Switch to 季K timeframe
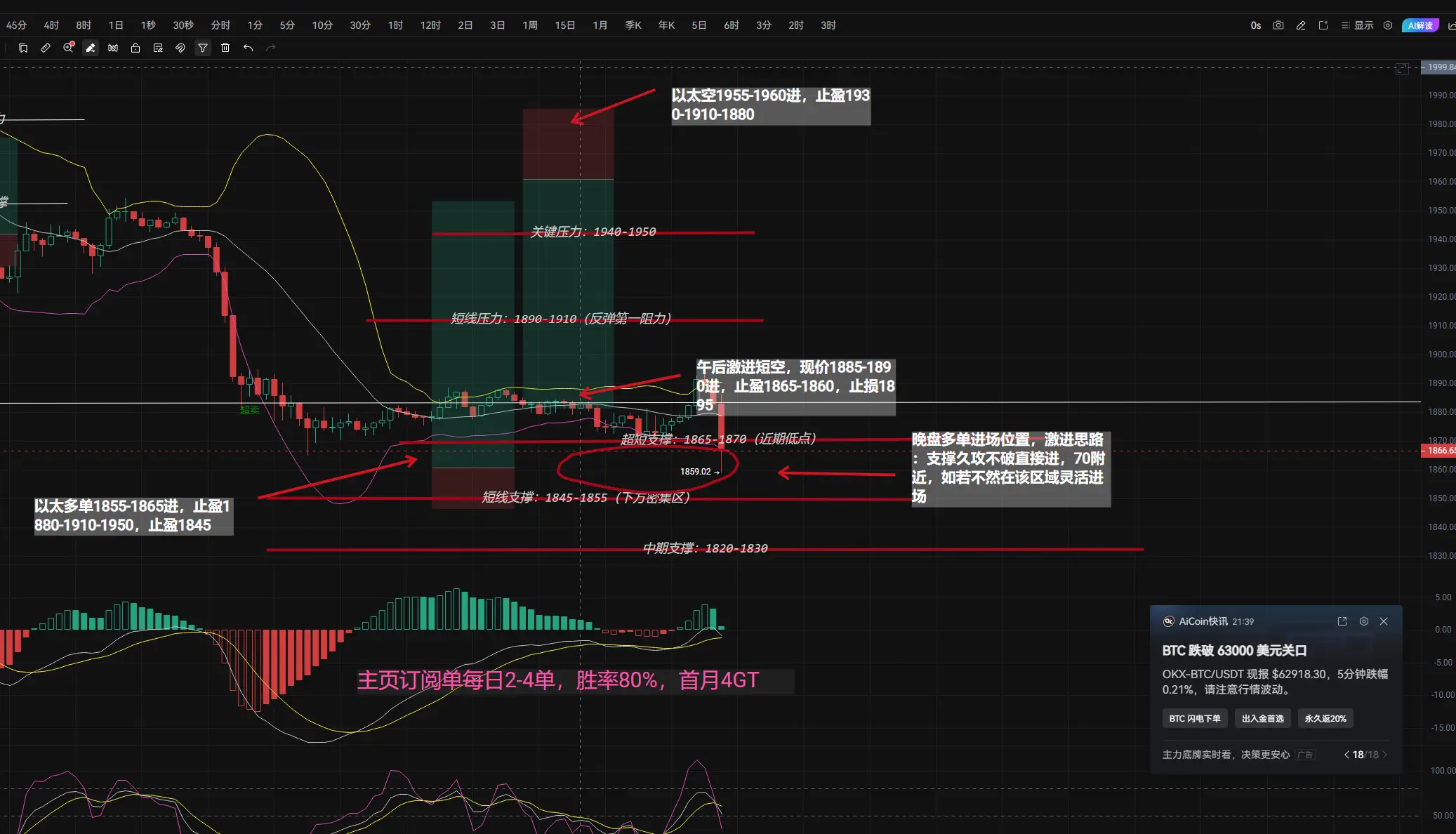The image size is (1456, 834). tap(633, 25)
